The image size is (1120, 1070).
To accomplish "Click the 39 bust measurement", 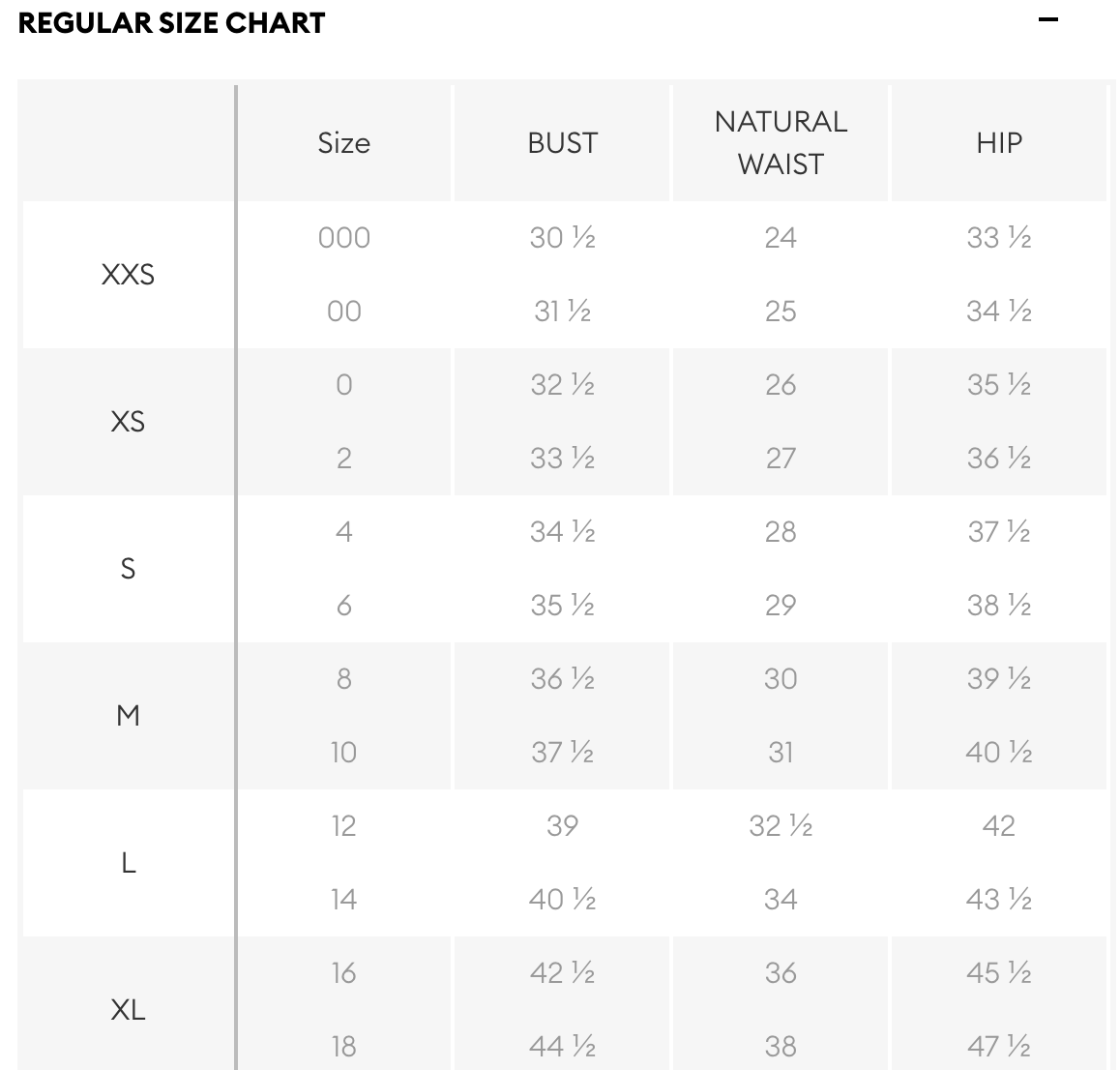I will [x=562, y=826].
